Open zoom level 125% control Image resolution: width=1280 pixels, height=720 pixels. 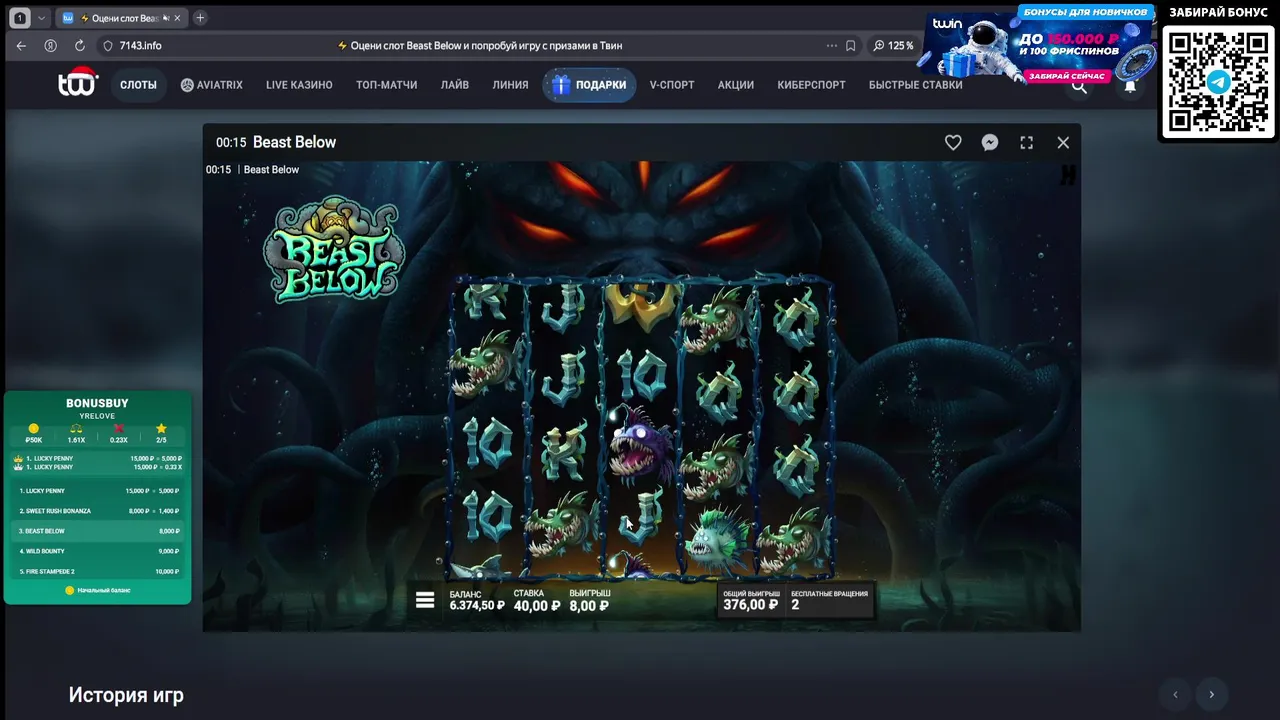click(893, 46)
